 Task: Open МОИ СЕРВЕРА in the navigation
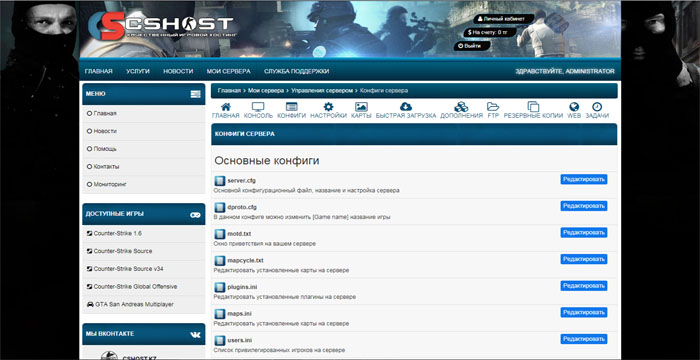[x=229, y=71]
